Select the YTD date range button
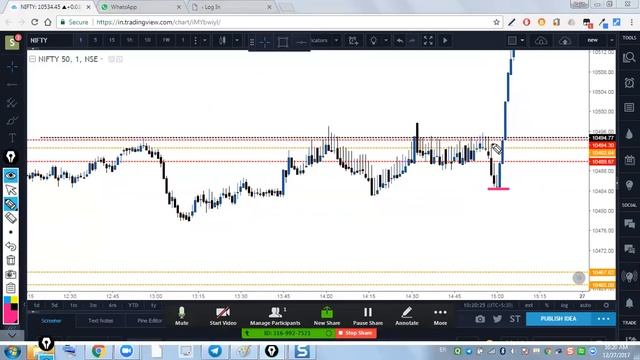This screenshot has height=360, width=640. 133,305
